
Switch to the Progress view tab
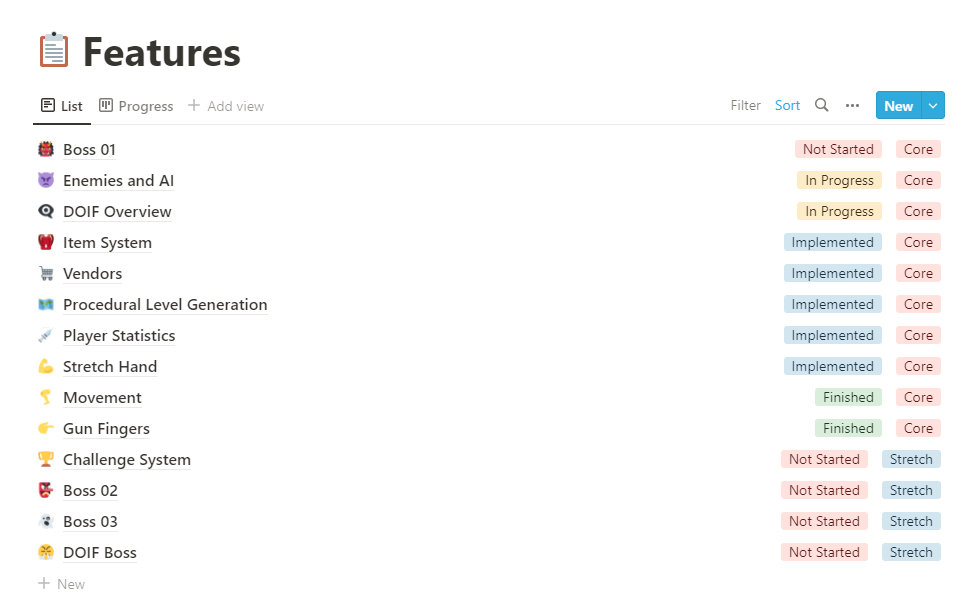click(x=136, y=106)
